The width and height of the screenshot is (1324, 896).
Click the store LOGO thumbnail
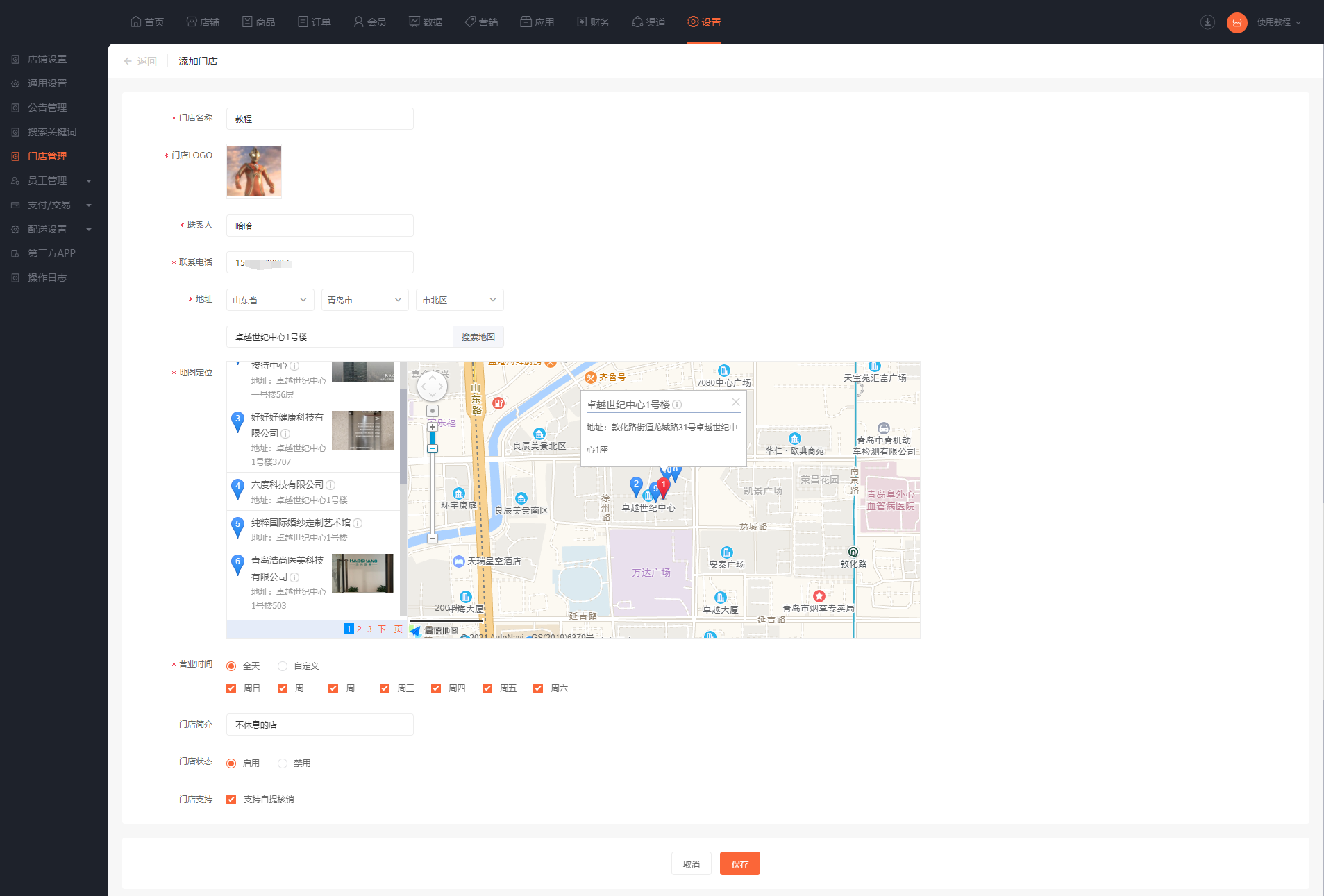coord(254,171)
